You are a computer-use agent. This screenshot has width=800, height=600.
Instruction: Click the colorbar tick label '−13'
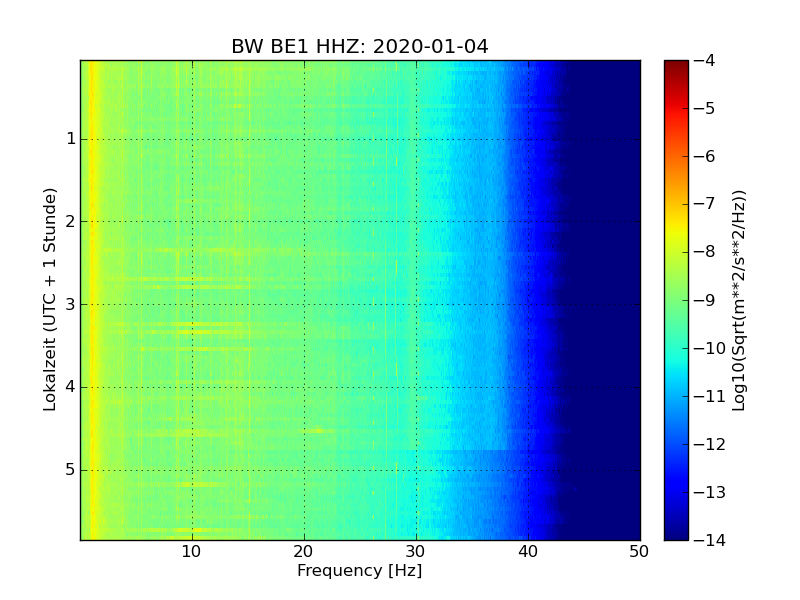point(710,492)
